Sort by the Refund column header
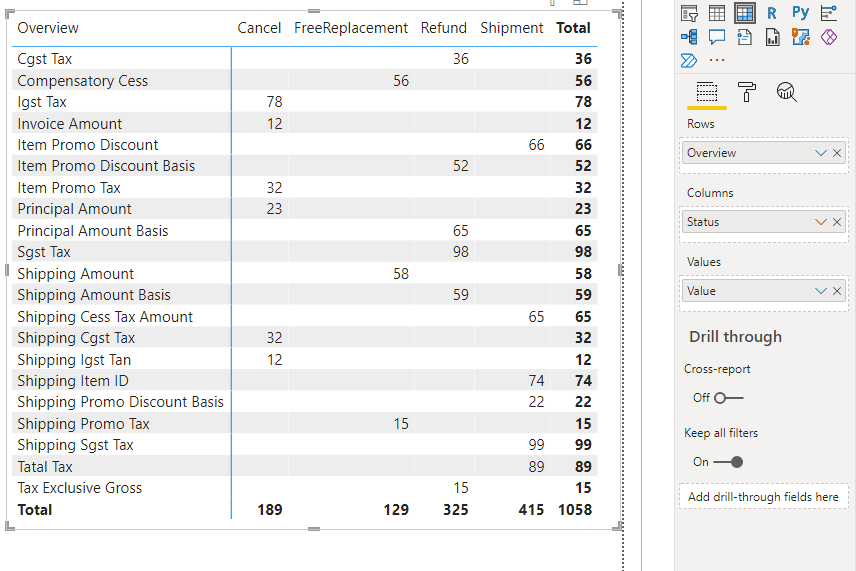This screenshot has height=571, width=856. click(443, 28)
